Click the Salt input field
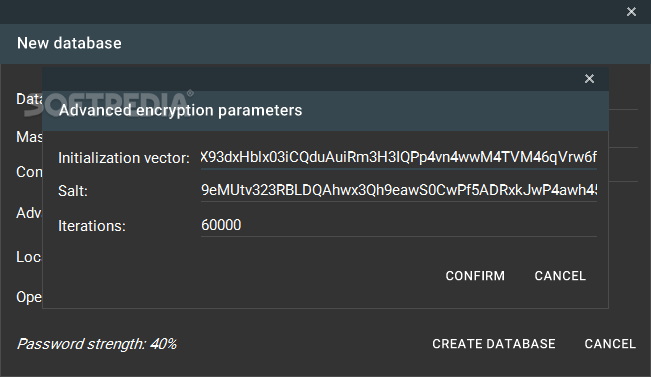 (399, 191)
